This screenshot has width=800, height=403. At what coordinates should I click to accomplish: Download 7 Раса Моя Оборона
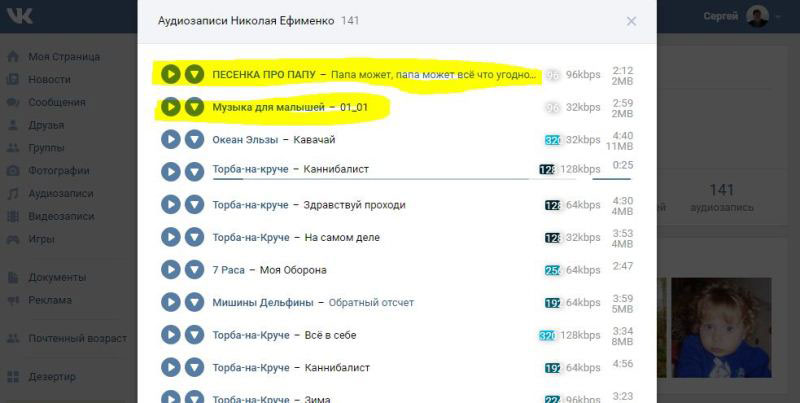[194, 270]
